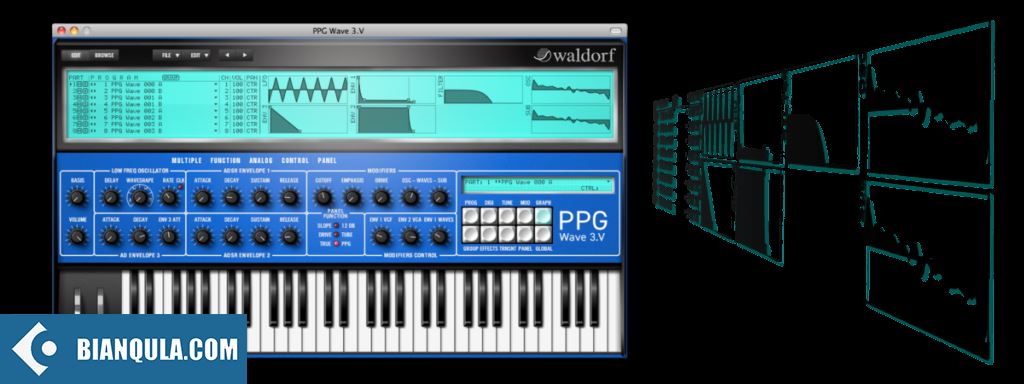Click the LFO DELAY knob
The image size is (1024, 384).
111,197
